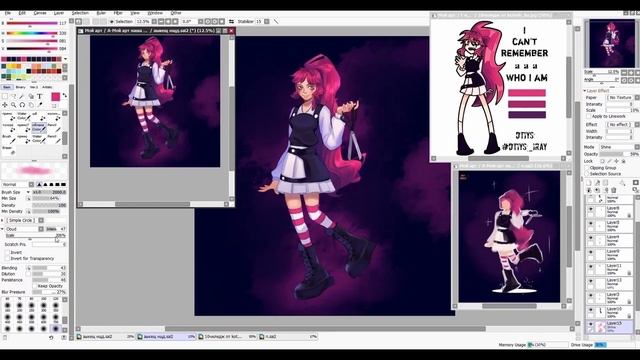Open the Layer menu
Screen dimensions: 640x360
click(x=59, y=13)
